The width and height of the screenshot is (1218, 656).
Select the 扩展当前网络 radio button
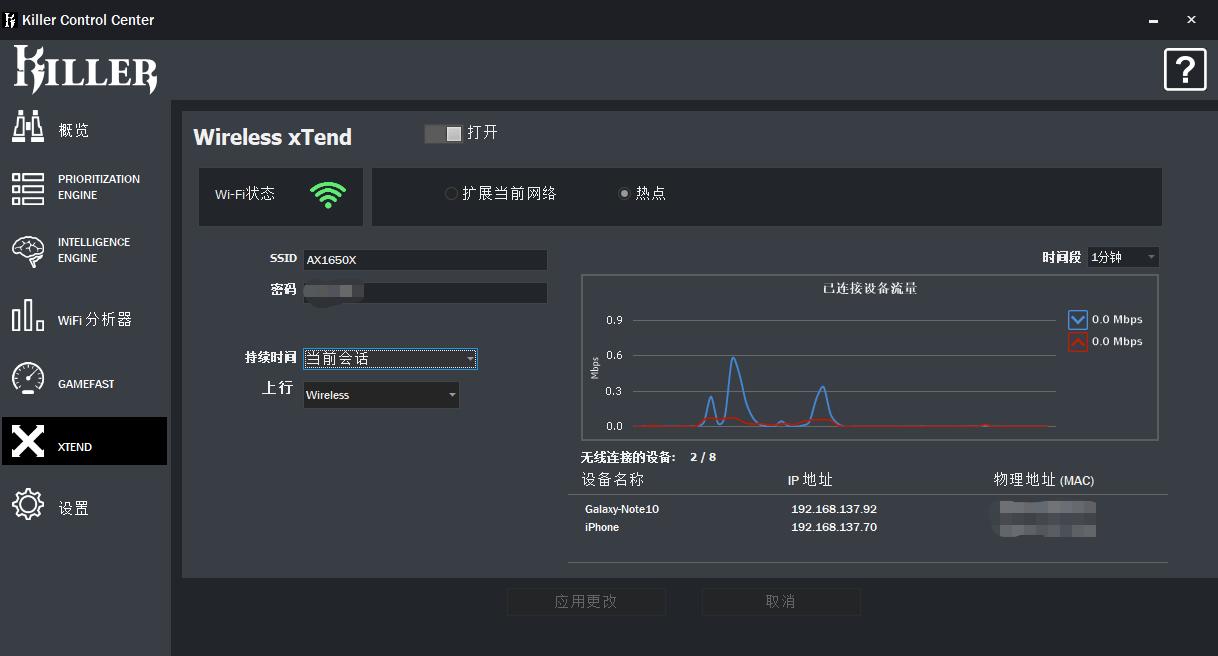point(451,193)
